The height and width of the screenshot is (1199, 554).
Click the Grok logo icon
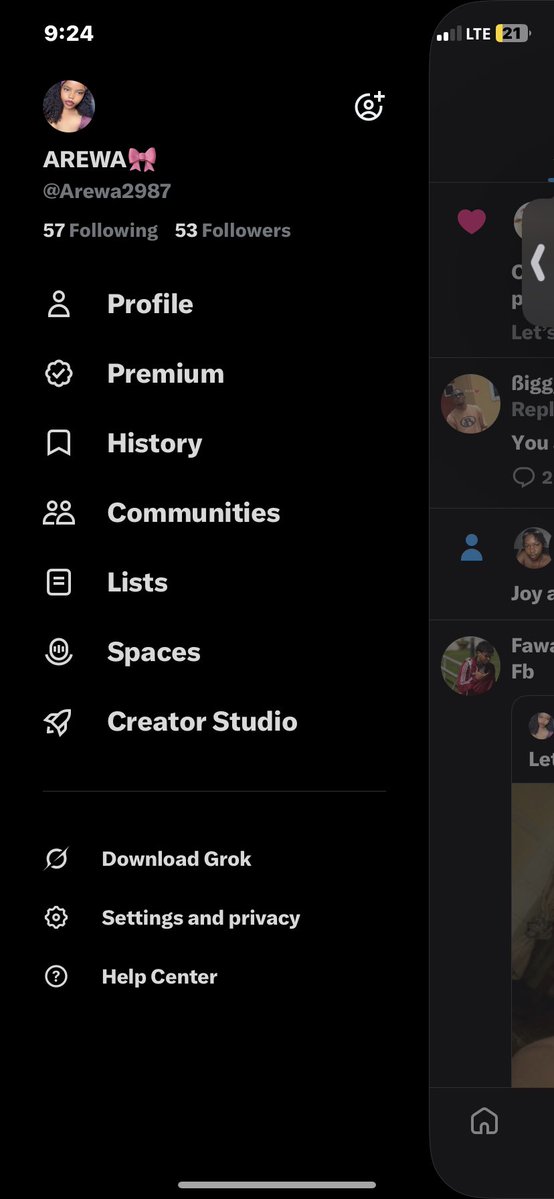click(x=56, y=859)
